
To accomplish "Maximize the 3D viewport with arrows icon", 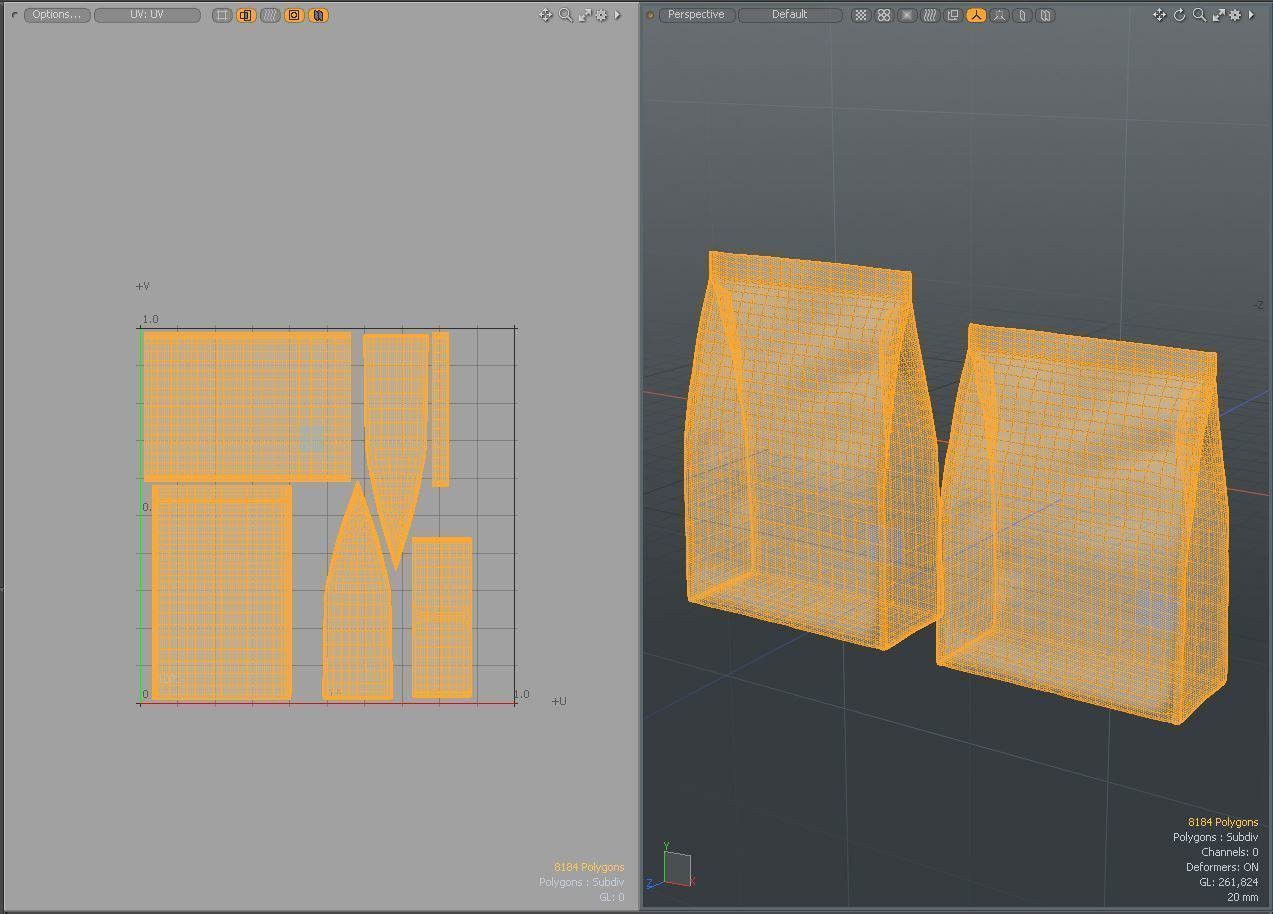I will (1218, 15).
